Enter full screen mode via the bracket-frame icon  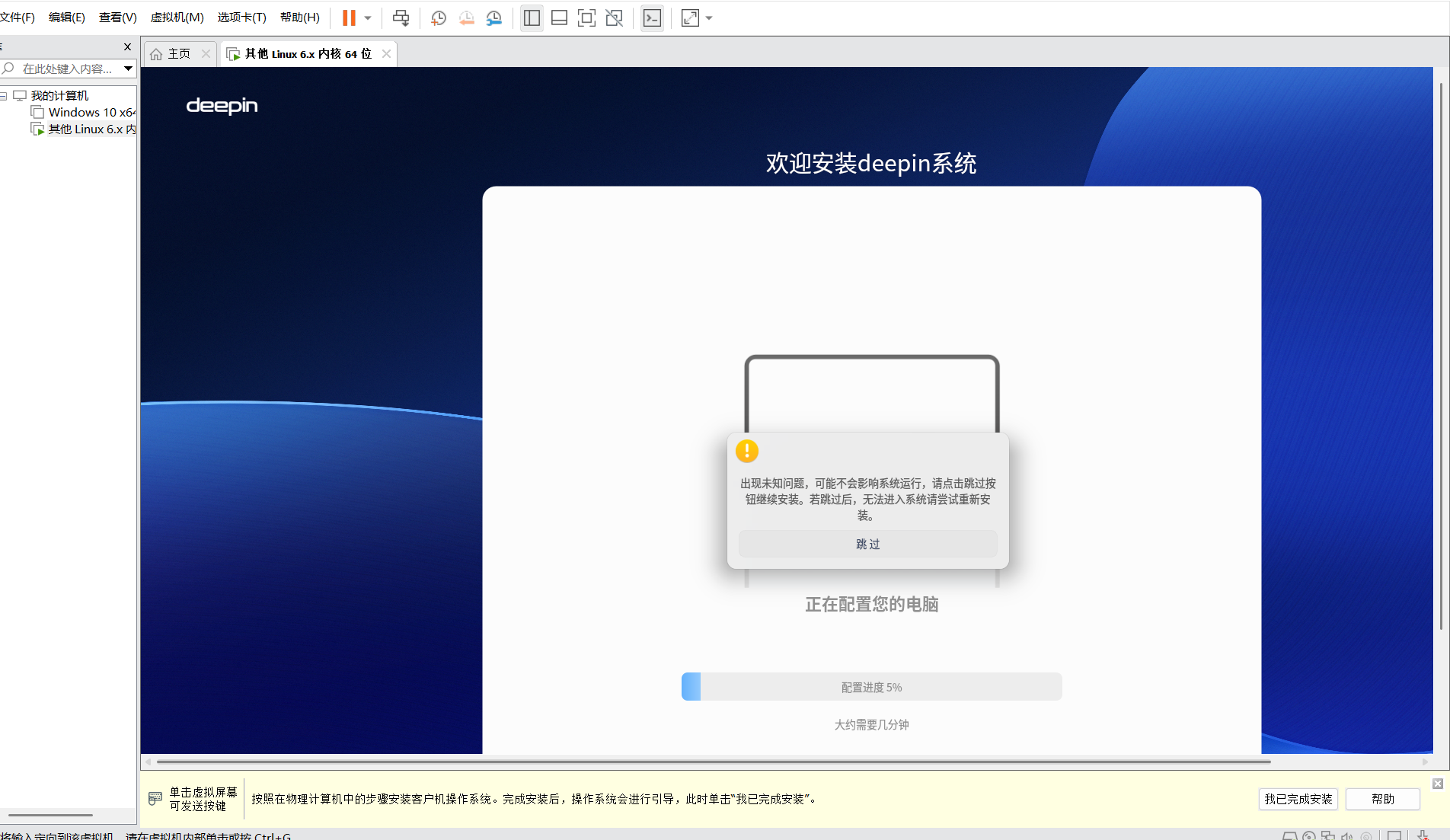(586, 18)
